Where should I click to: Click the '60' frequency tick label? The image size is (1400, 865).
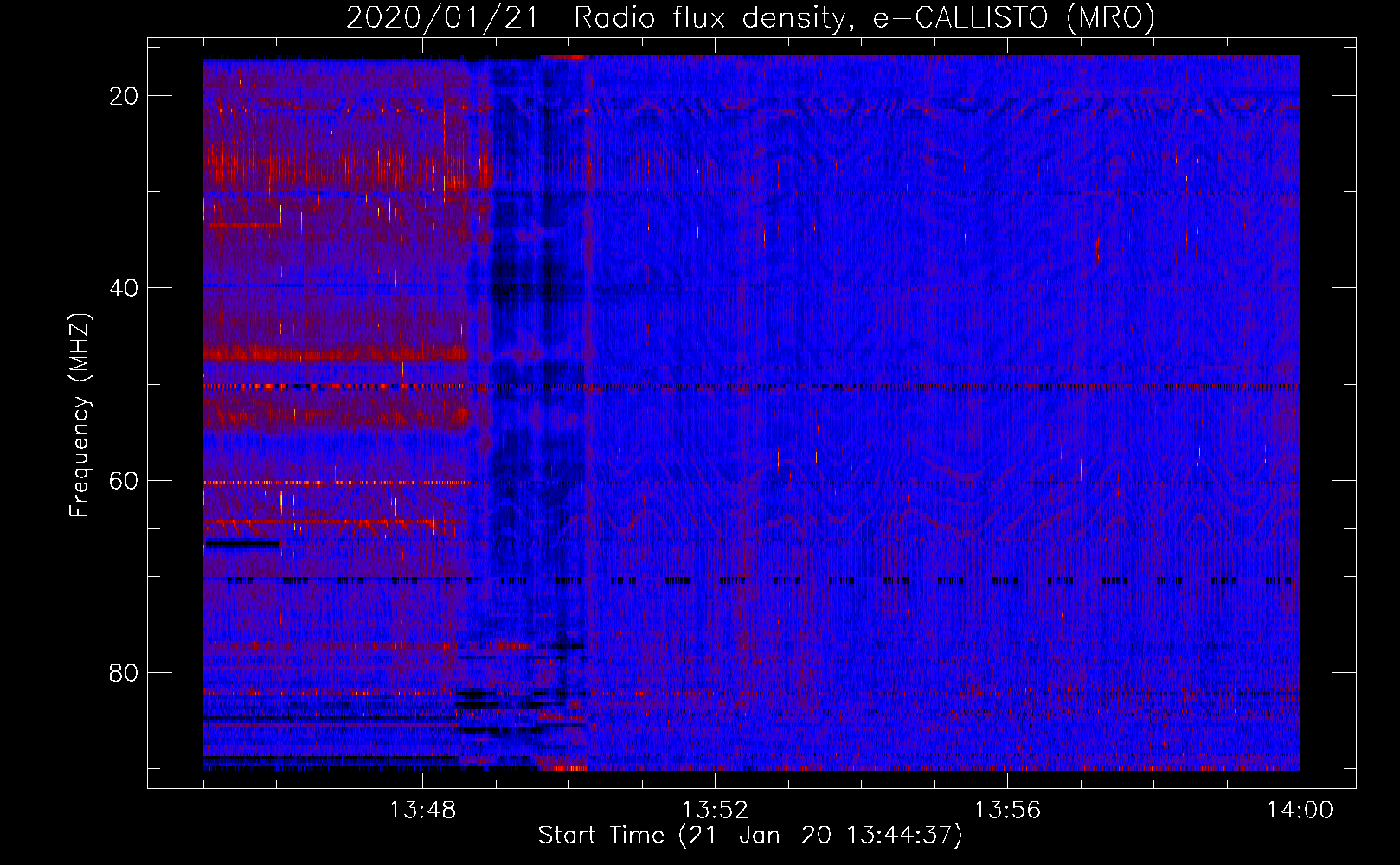point(125,480)
